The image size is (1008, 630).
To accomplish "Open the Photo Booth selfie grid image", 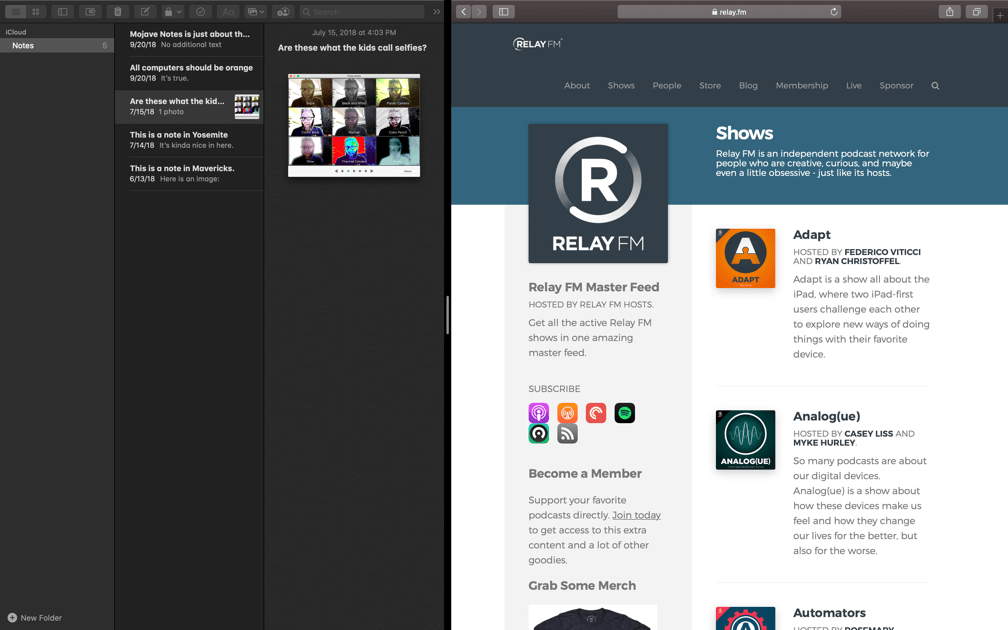I will click(x=354, y=125).
